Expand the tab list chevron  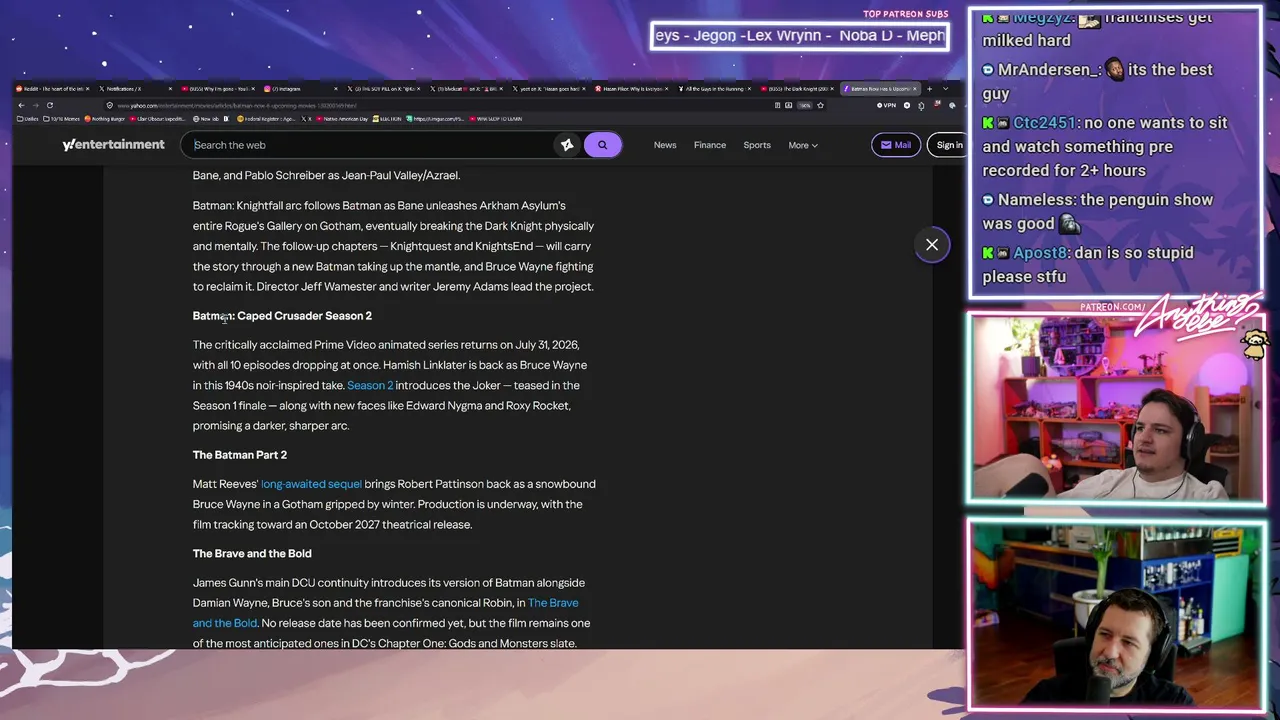click(x=945, y=89)
